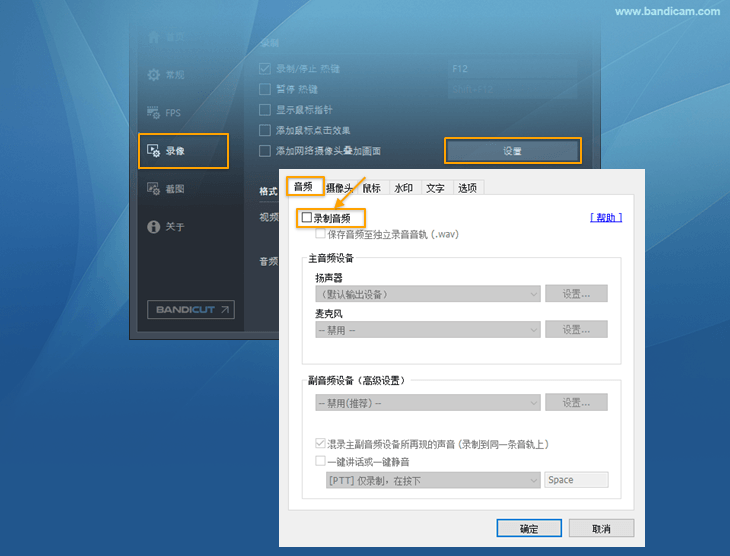Click the Settings (设置) button in Bandicam window
The width and height of the screenshot is (730, 556).
pyautogui.click(x=513, y=151)
